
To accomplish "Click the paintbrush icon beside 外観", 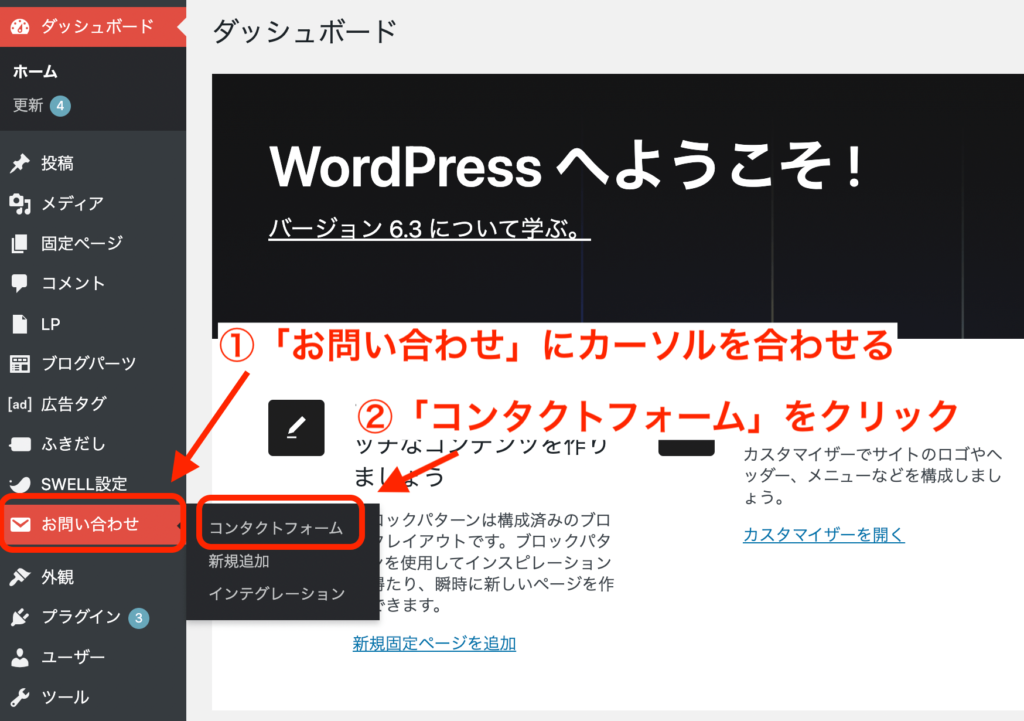I will pos(20,577).
